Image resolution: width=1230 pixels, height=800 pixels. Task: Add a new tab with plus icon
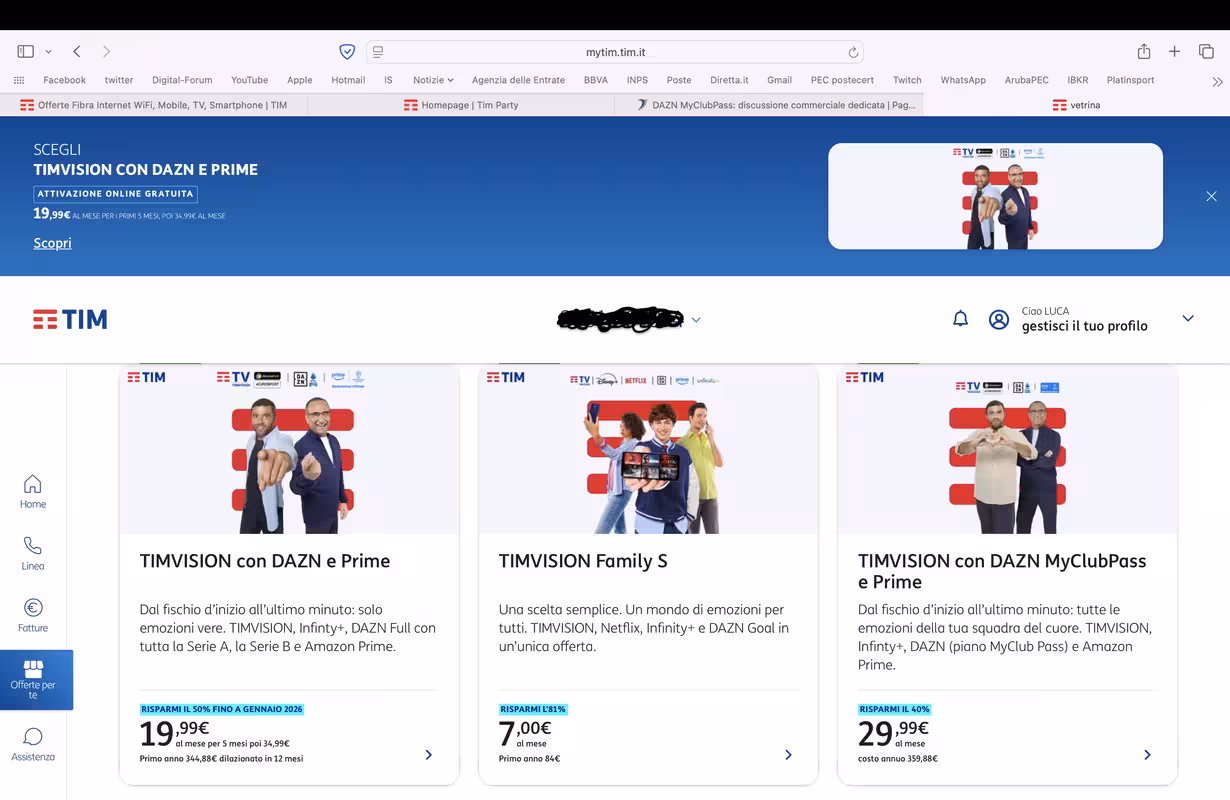[1175, 51]
